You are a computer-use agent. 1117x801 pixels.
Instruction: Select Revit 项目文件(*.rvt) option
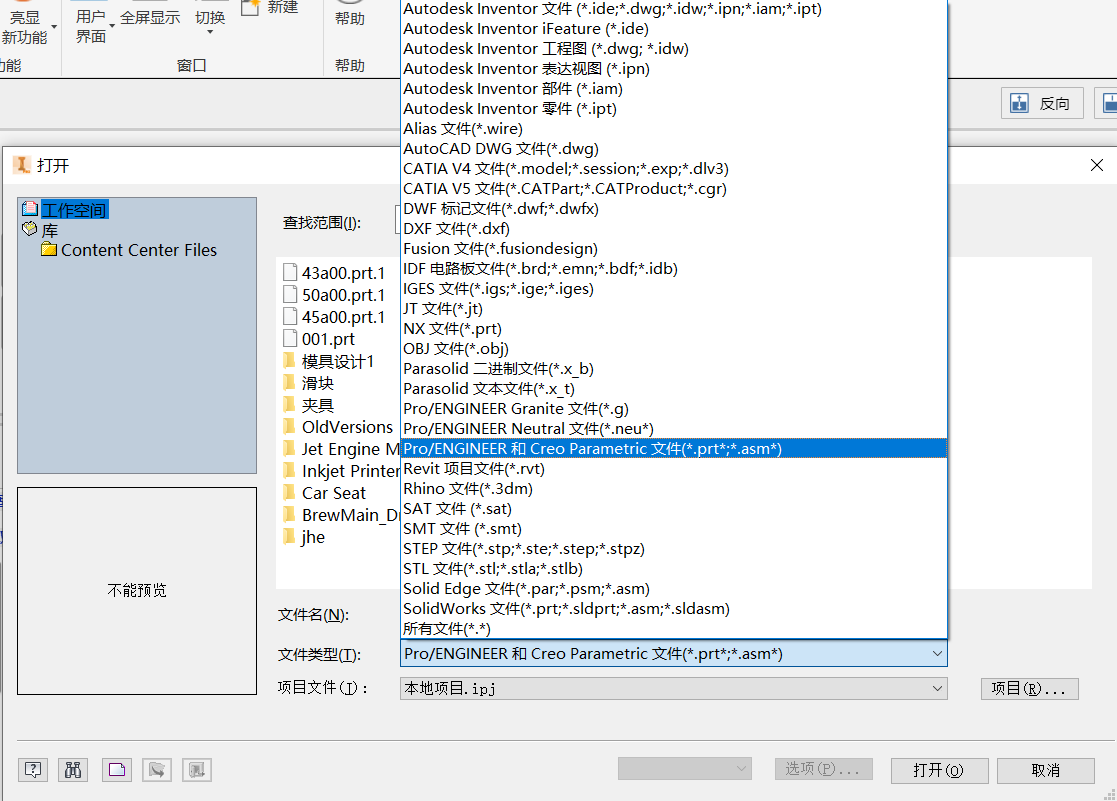click(x=674, y=469)
